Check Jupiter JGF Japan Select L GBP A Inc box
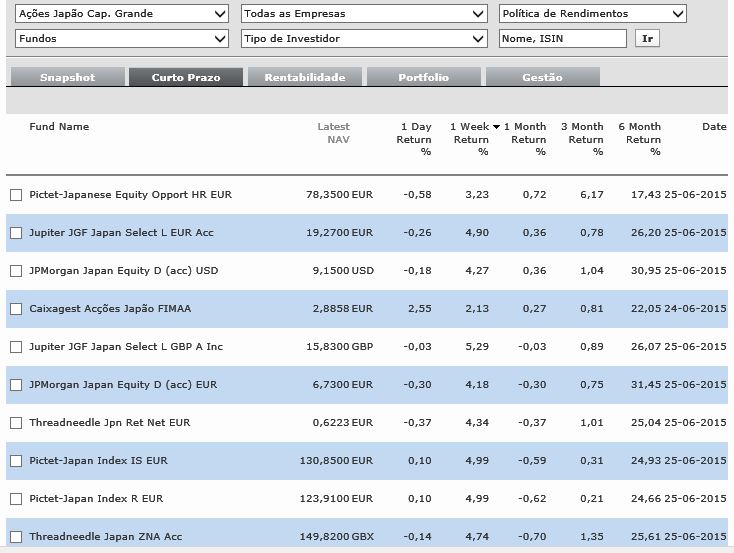 pos(16,347)
